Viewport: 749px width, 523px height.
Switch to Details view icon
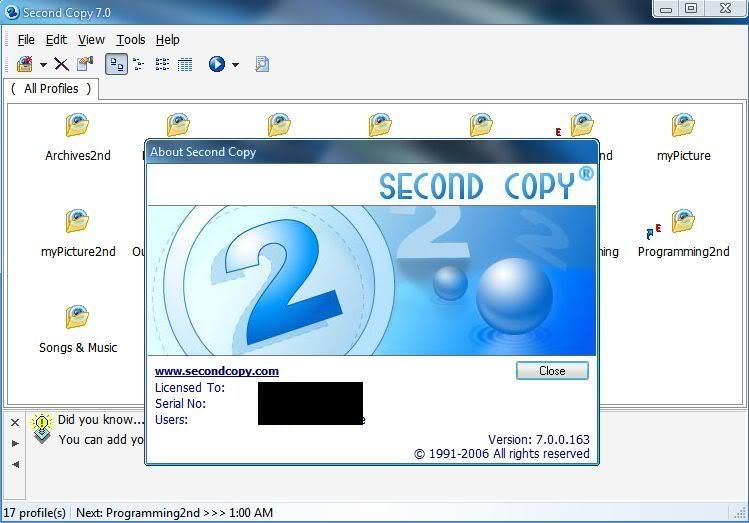185,64
